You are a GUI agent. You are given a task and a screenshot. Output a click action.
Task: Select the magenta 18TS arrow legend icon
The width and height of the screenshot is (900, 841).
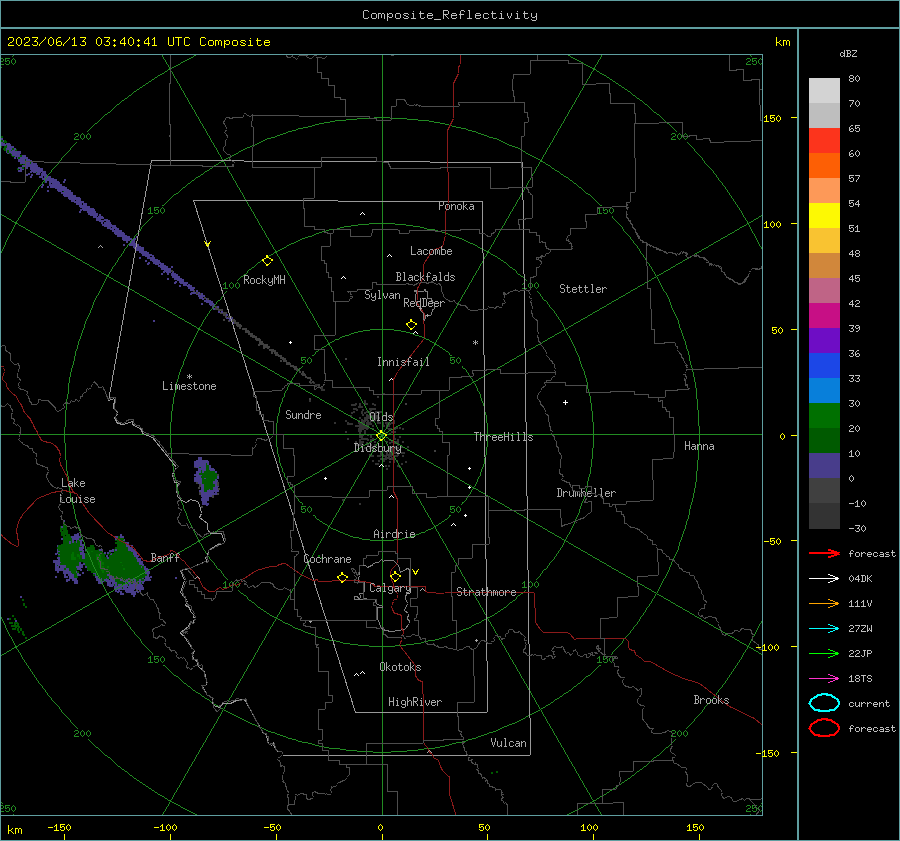pyautogui.click(x=824, y=679)
